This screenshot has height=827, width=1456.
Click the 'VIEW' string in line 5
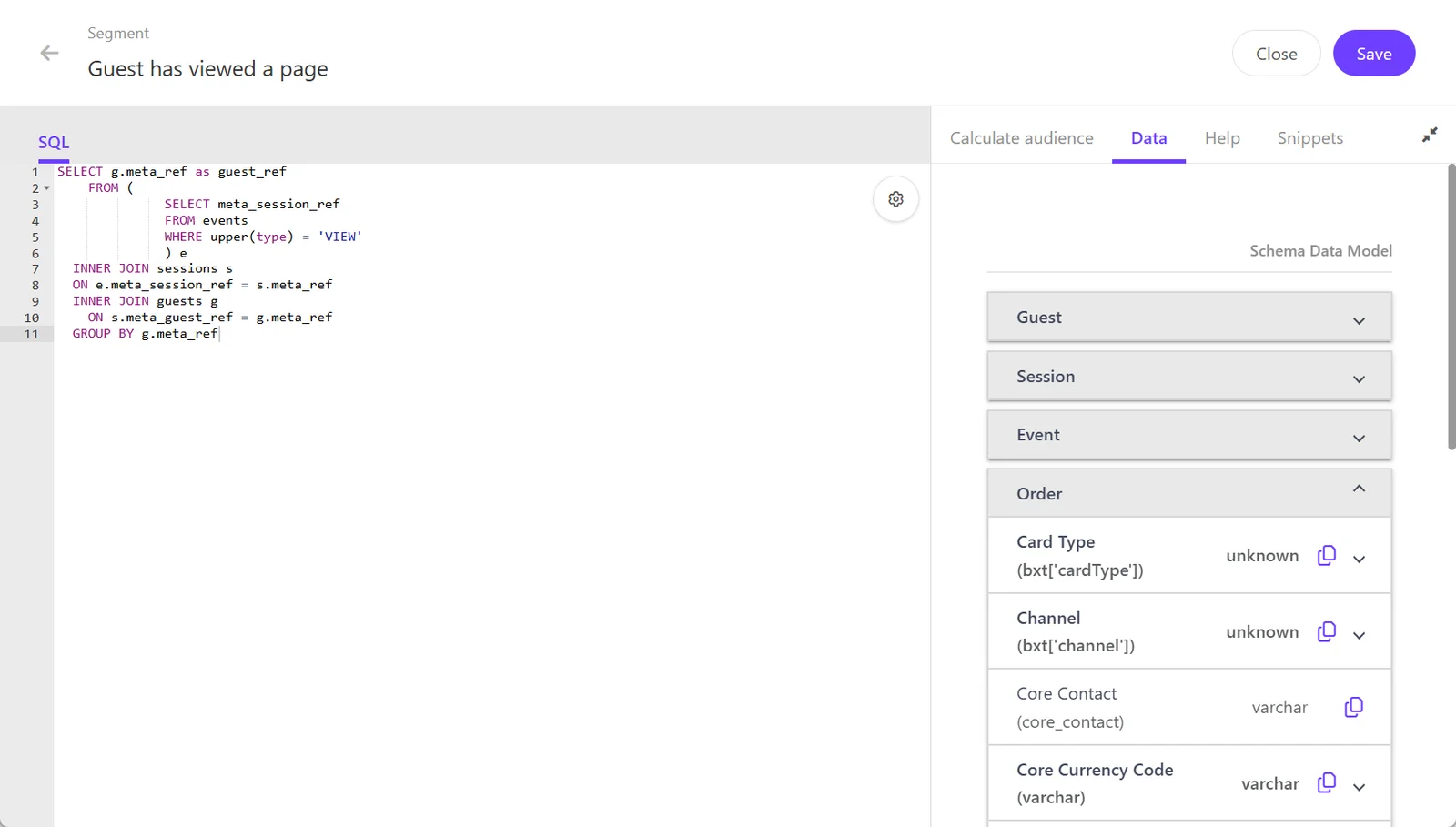[339, 237]
